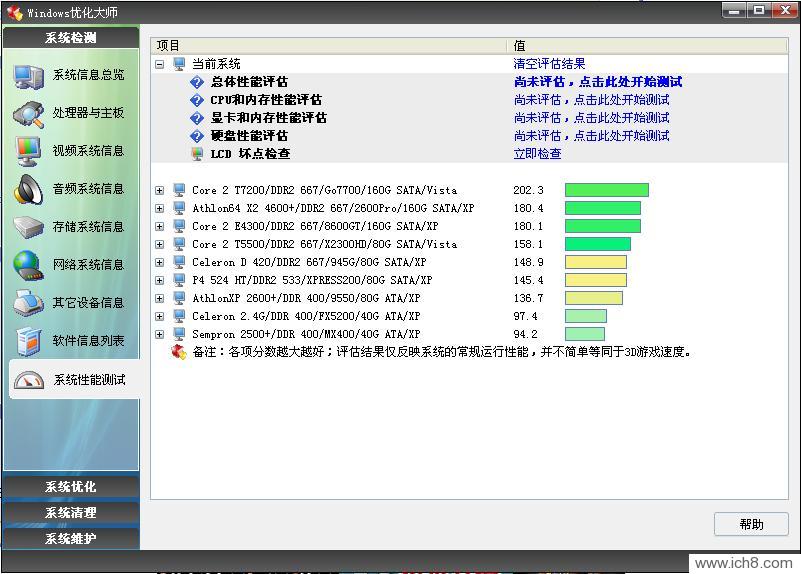Screen dimensions: 801x574
Task: Click the 148.9 yellow score bar
Action: (x=596, y=262)
